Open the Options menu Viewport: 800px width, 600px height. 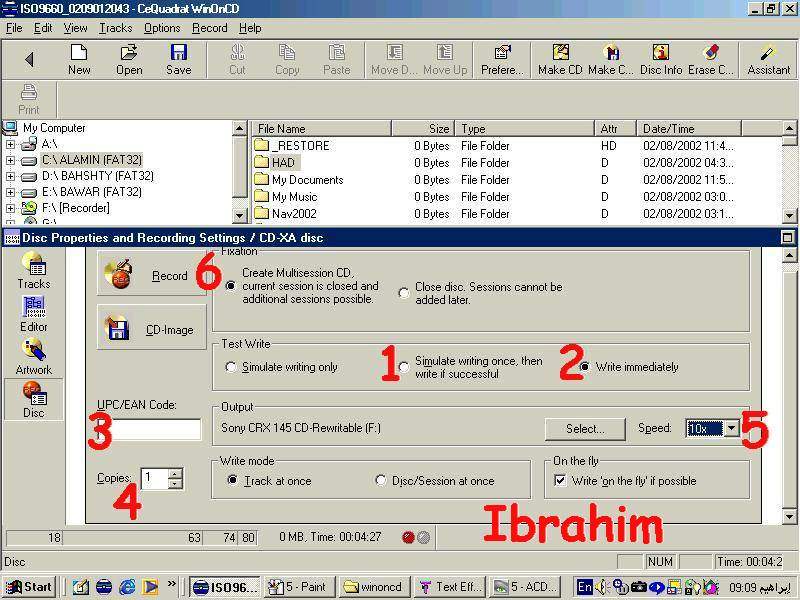(162, 28)
